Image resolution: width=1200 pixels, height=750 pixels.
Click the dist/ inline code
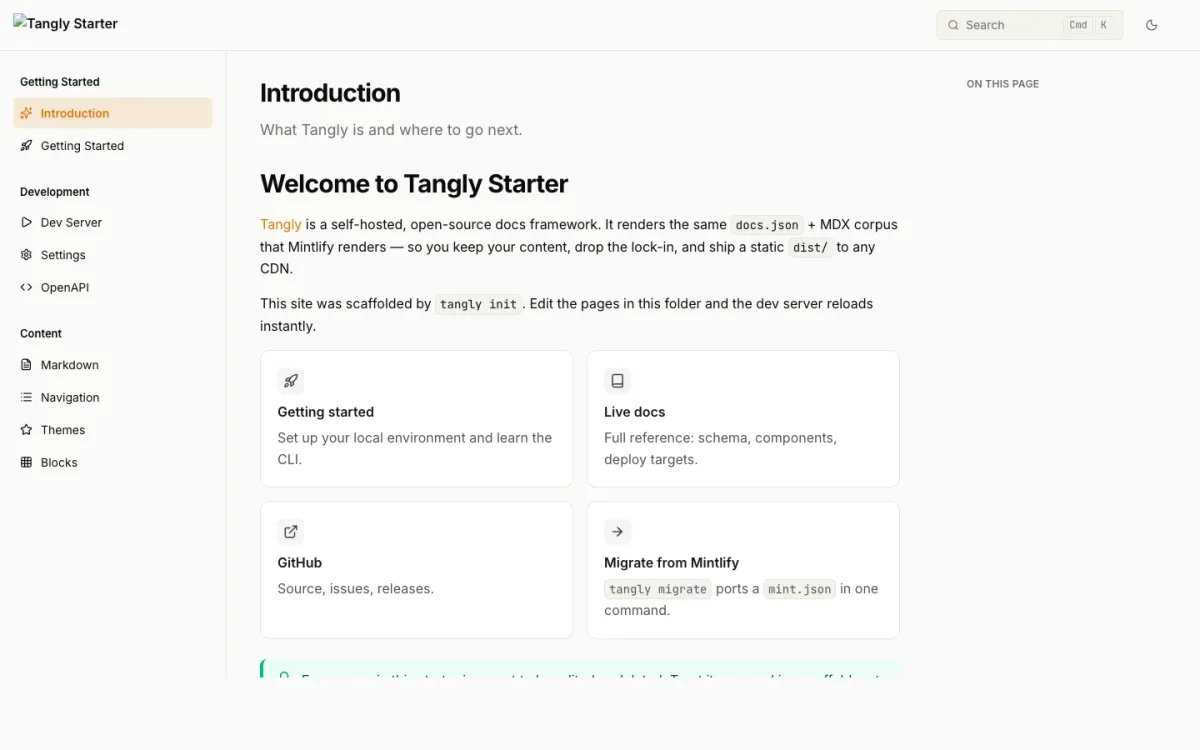coord(810,247)
